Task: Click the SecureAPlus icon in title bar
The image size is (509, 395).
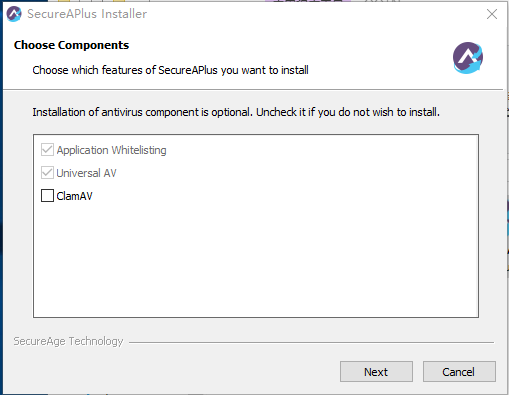Action: tap(14, 14)
